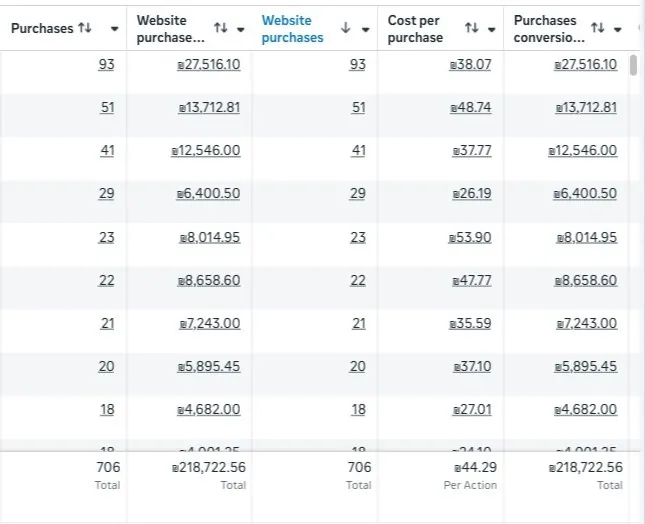Sort by Purchases conversion value arrows
Image resolution: width=645 pixels, height=524 pixels.
597,28
